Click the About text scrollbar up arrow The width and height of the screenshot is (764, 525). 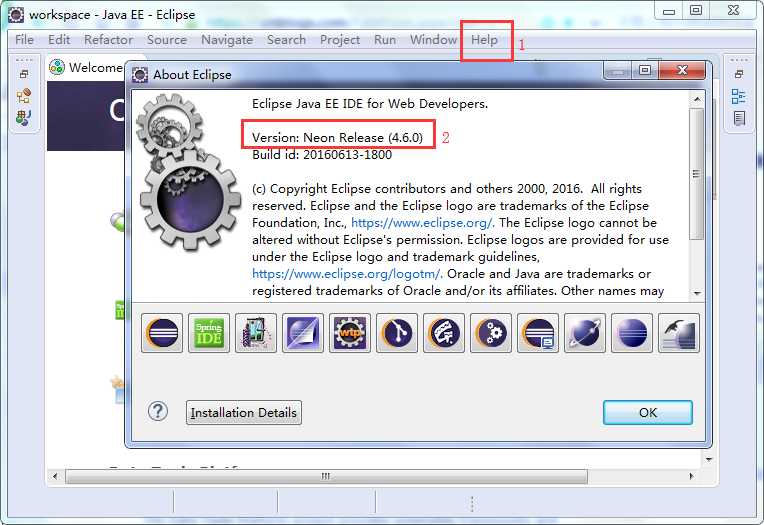pyautogui.click(x=697, y=99)
